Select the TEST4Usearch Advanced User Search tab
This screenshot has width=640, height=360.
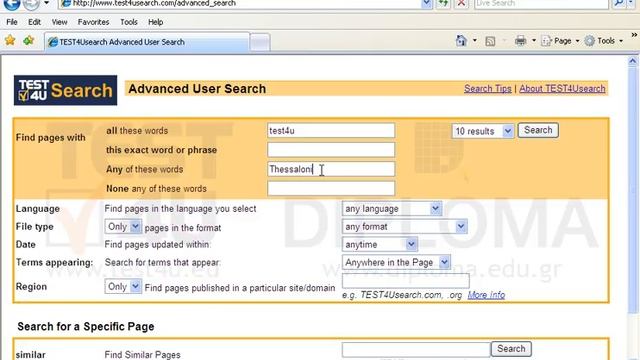point(147,42)
